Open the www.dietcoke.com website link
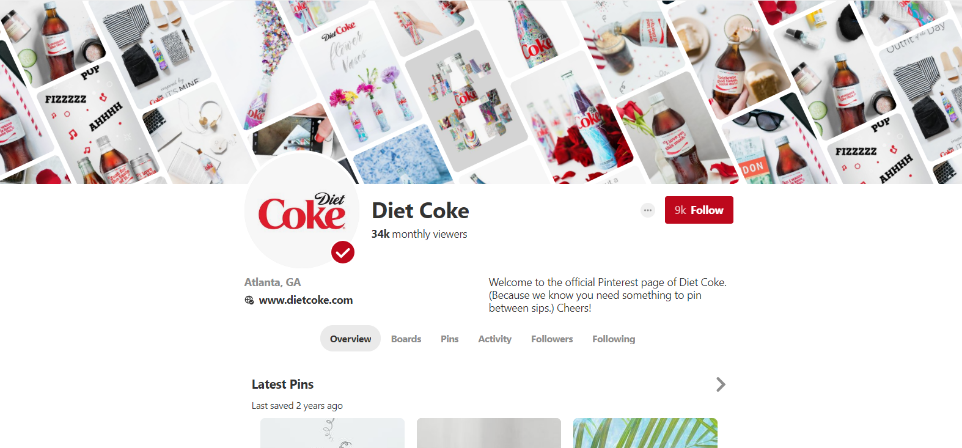Screen dimensions: 962x448 (306, 301)
